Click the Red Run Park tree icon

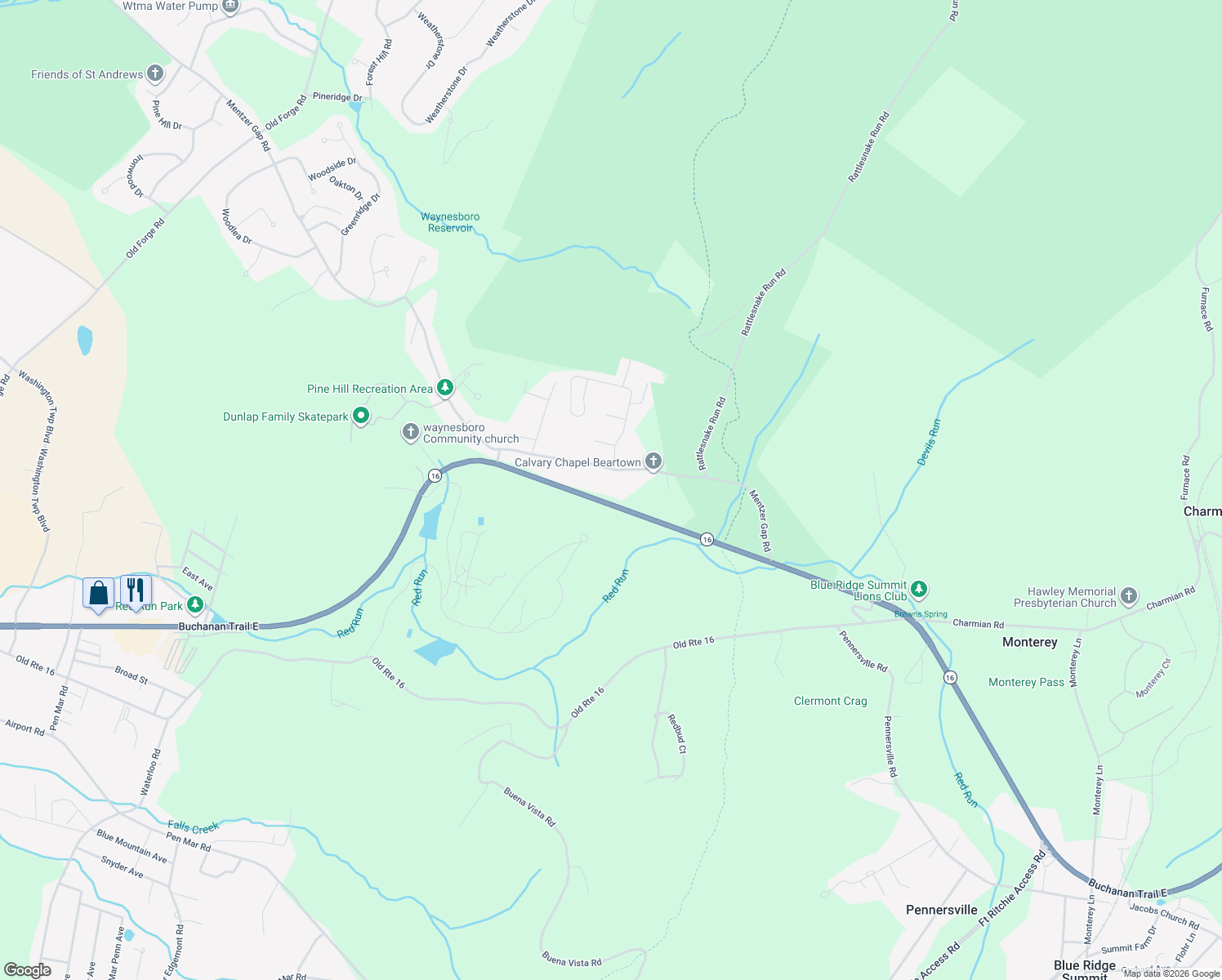[x=195, y=605]
